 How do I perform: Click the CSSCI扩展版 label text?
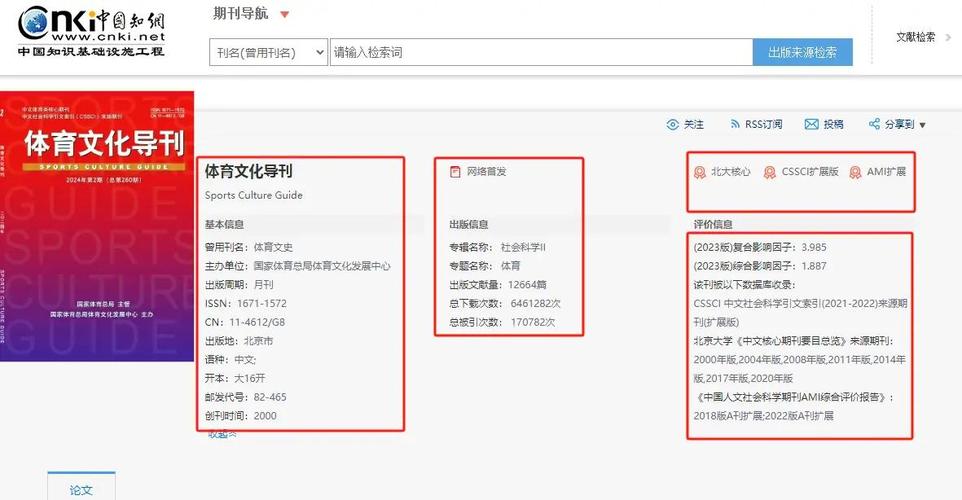pyautogui.click(x=810, y=172)
